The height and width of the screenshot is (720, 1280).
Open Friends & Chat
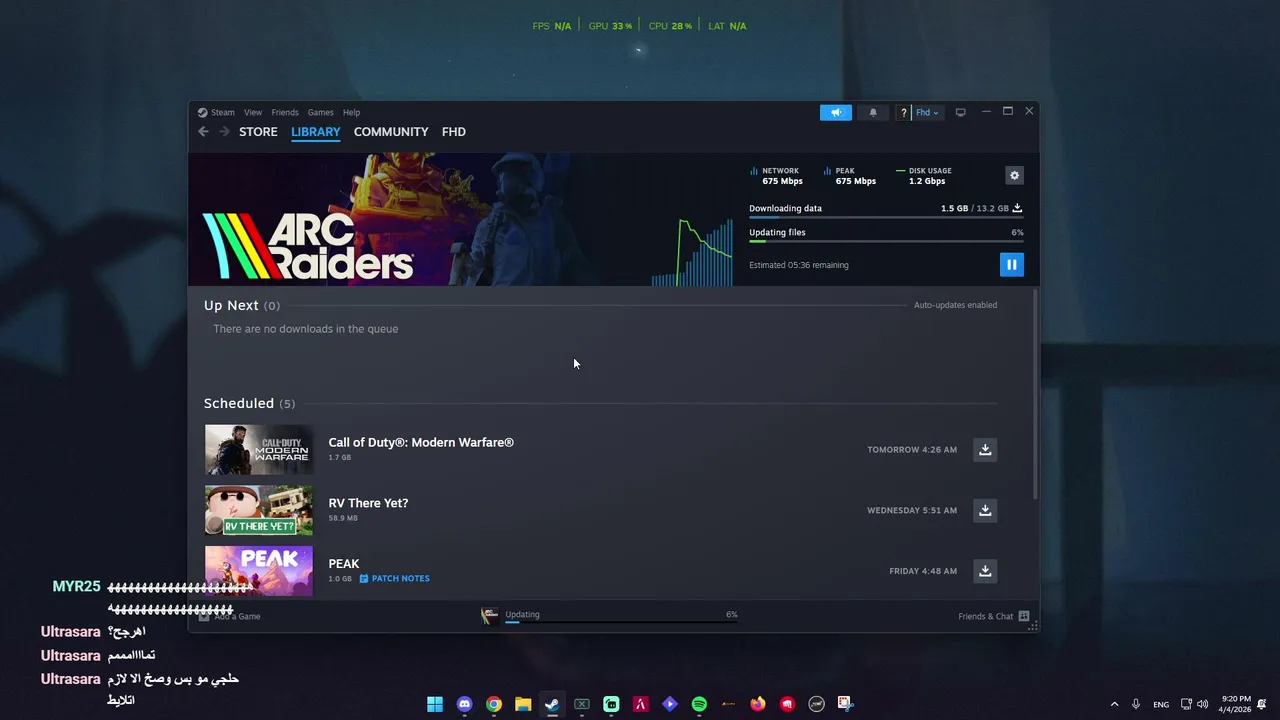tap(993, 616)
